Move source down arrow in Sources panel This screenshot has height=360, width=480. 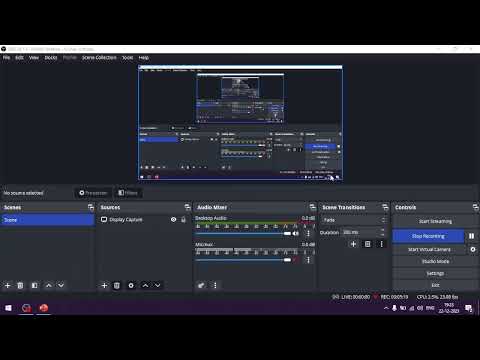click(x=158, y=285)
